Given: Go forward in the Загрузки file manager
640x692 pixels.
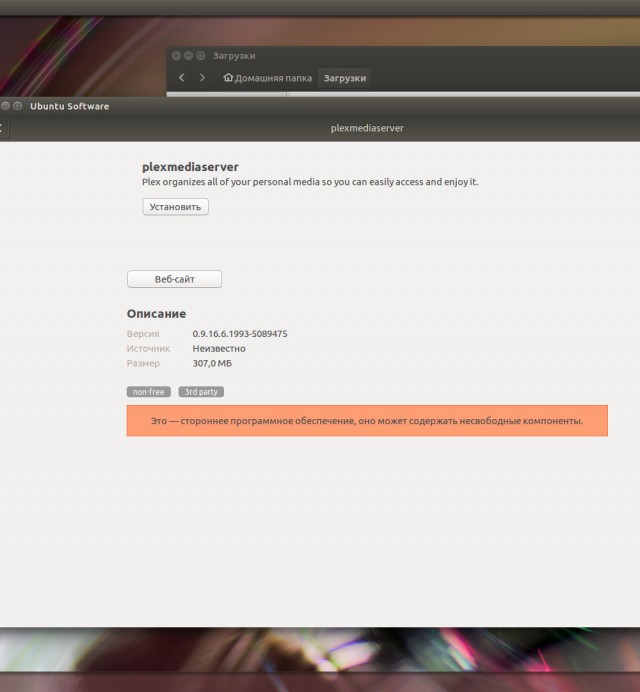Looking at the screenshot, I should click(x=202, y=78).
